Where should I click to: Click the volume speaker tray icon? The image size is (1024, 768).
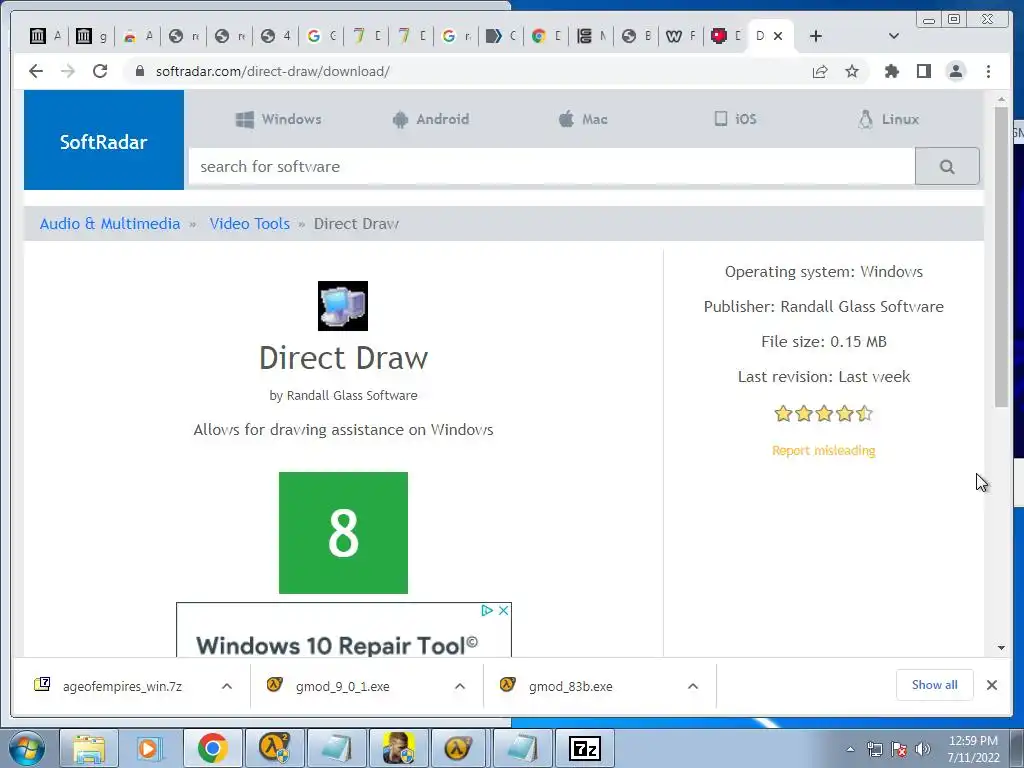coord(923,749)
